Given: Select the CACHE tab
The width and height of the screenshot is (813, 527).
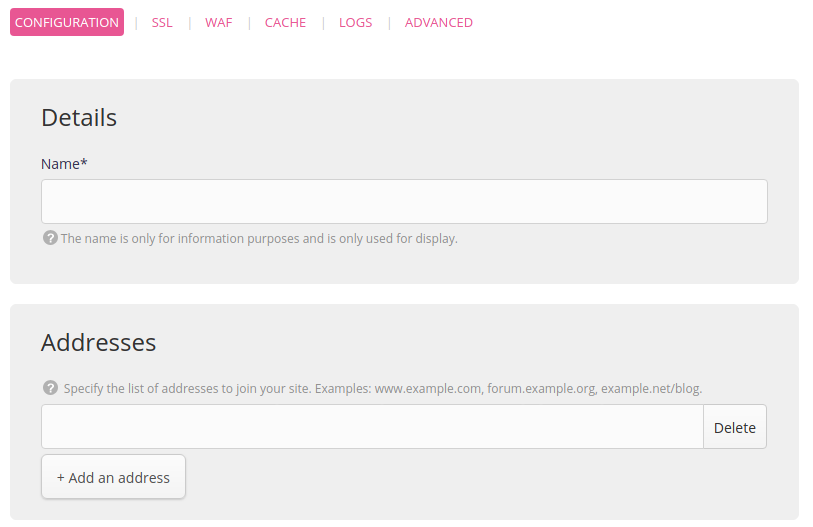Looking at the screenshot, I should click(x=285, y=22).
